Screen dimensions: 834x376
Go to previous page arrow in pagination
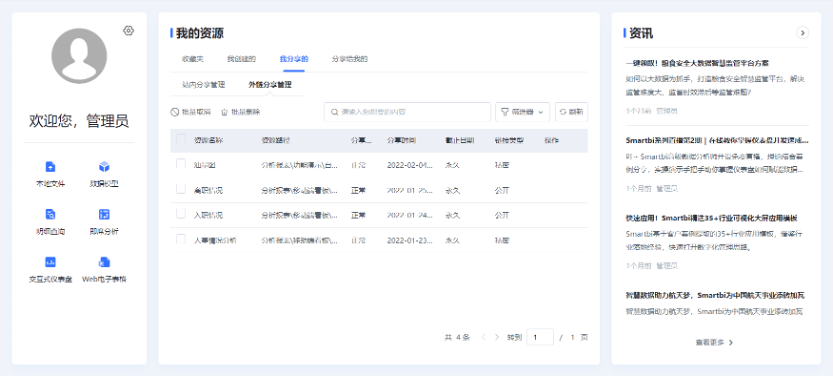(x=483, y=337)
